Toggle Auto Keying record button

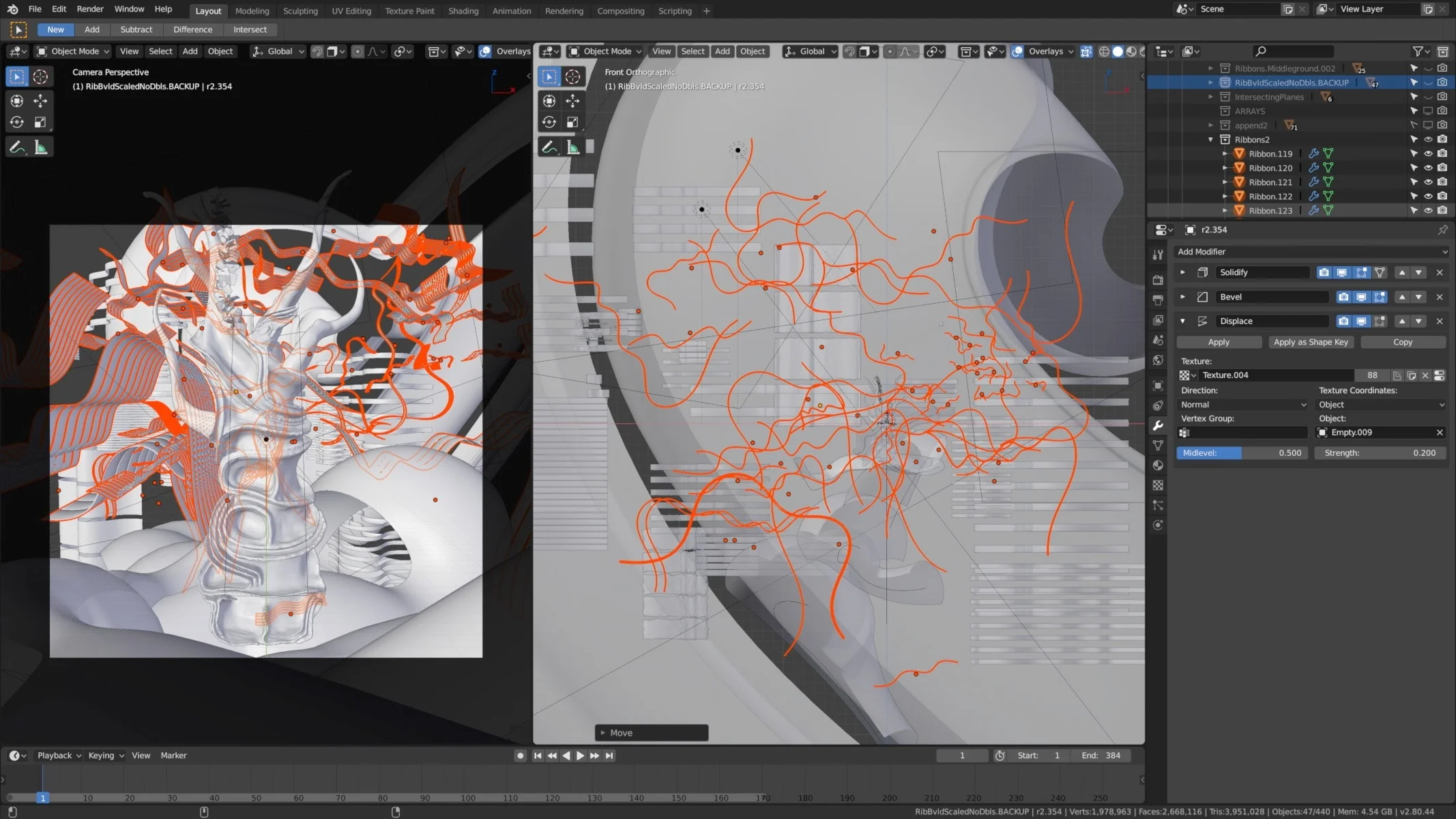coord(520,756)
